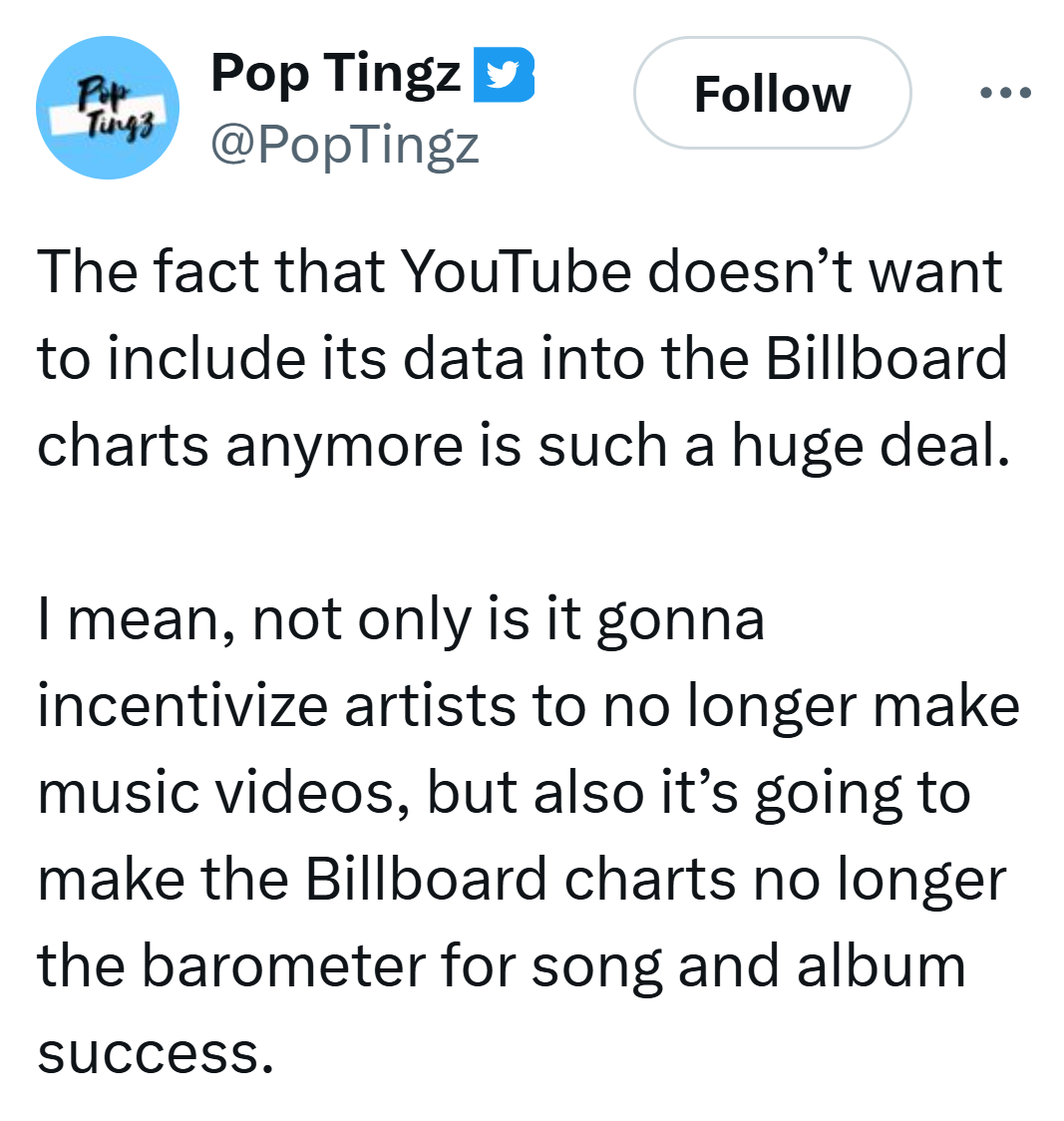Click the word "anymore" in the tweet
This screenshot has width=1064, height=1121.
click(x=344, y=445)
